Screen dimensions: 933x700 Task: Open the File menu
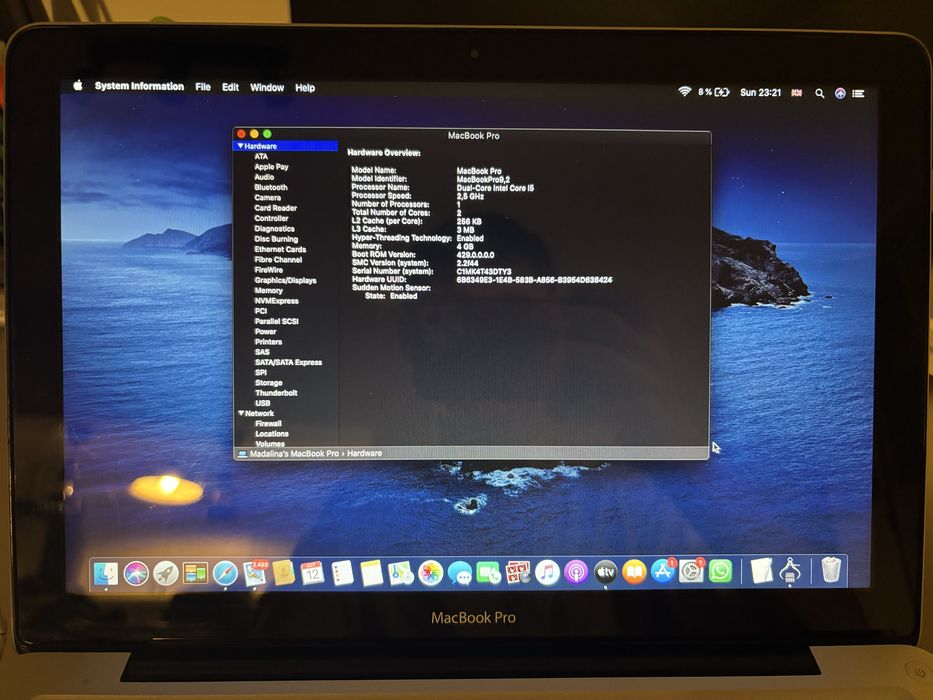pos(203,87)
